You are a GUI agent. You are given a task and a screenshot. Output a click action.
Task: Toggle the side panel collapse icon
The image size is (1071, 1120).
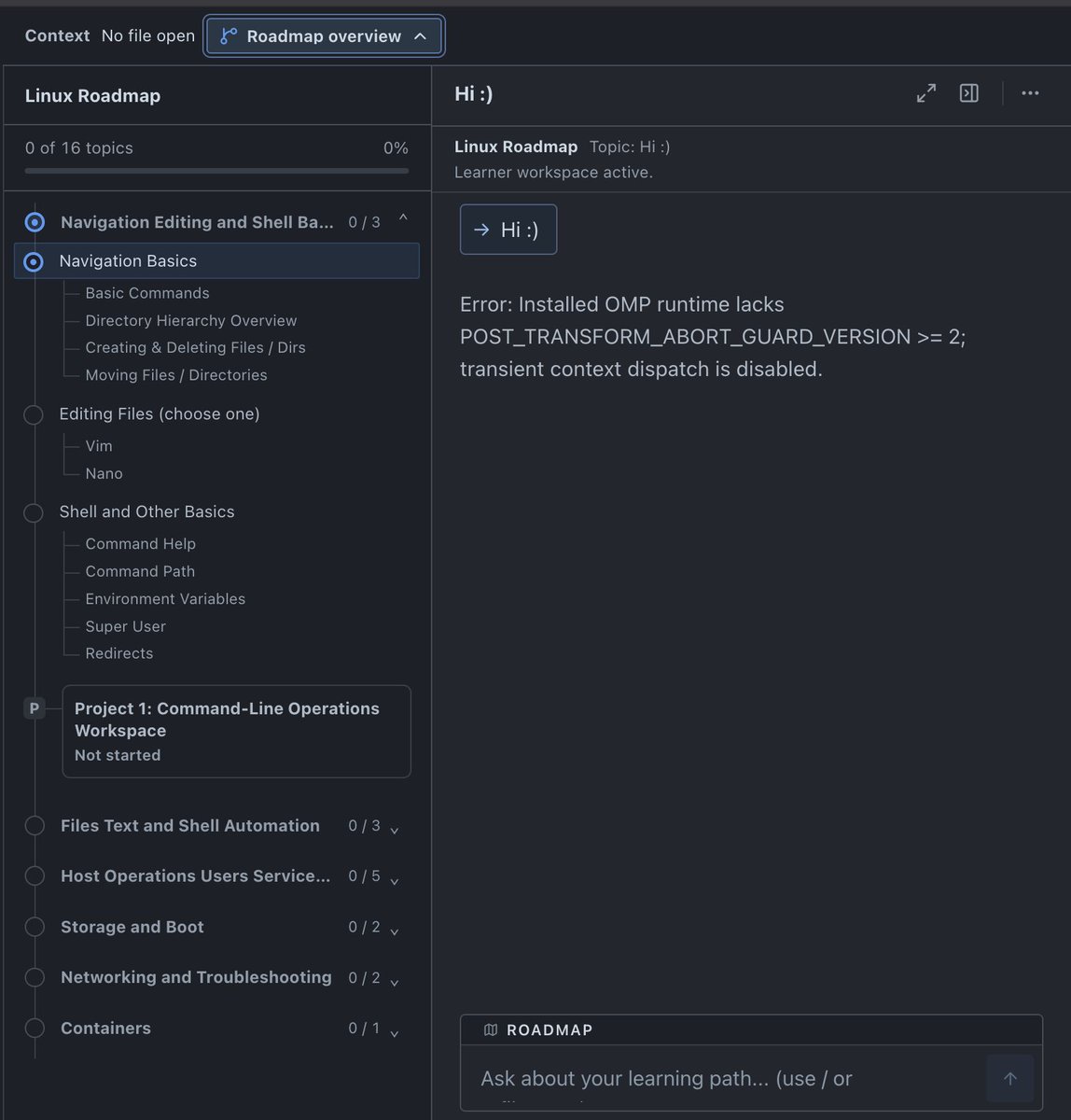pos(969,93)
